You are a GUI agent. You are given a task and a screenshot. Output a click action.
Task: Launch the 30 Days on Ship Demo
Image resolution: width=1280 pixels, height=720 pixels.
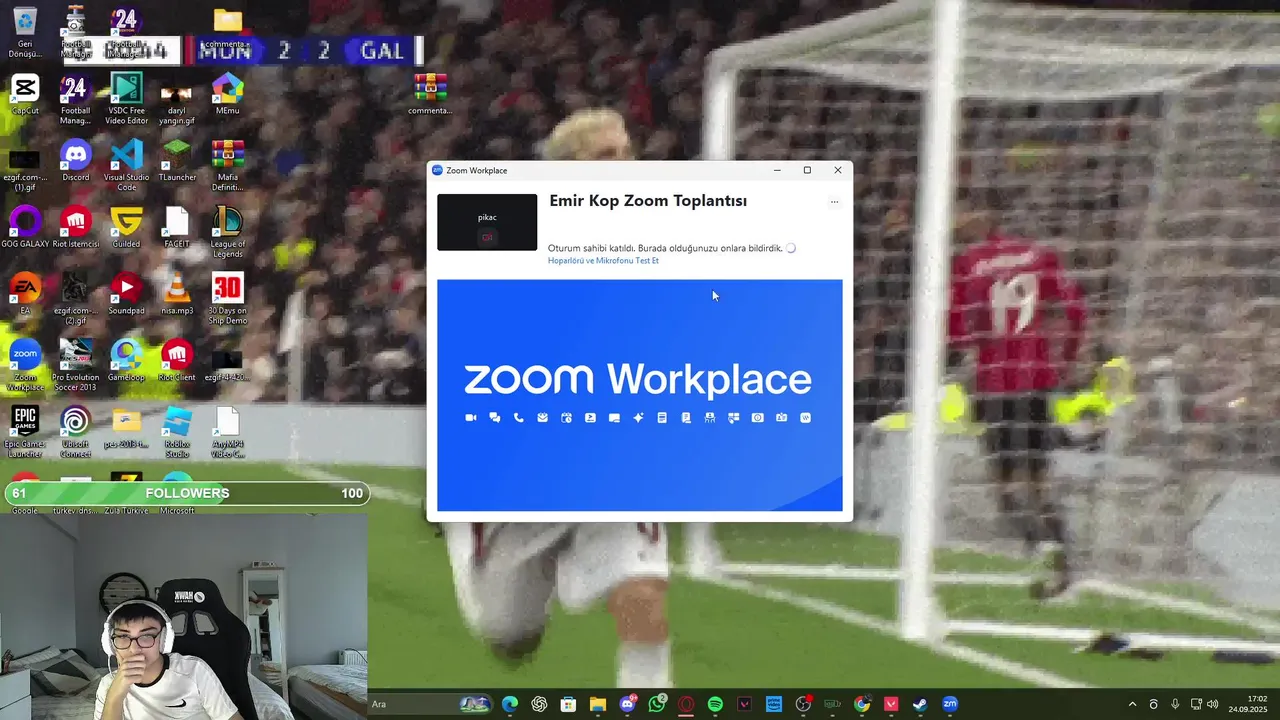(x=227, y=300)
